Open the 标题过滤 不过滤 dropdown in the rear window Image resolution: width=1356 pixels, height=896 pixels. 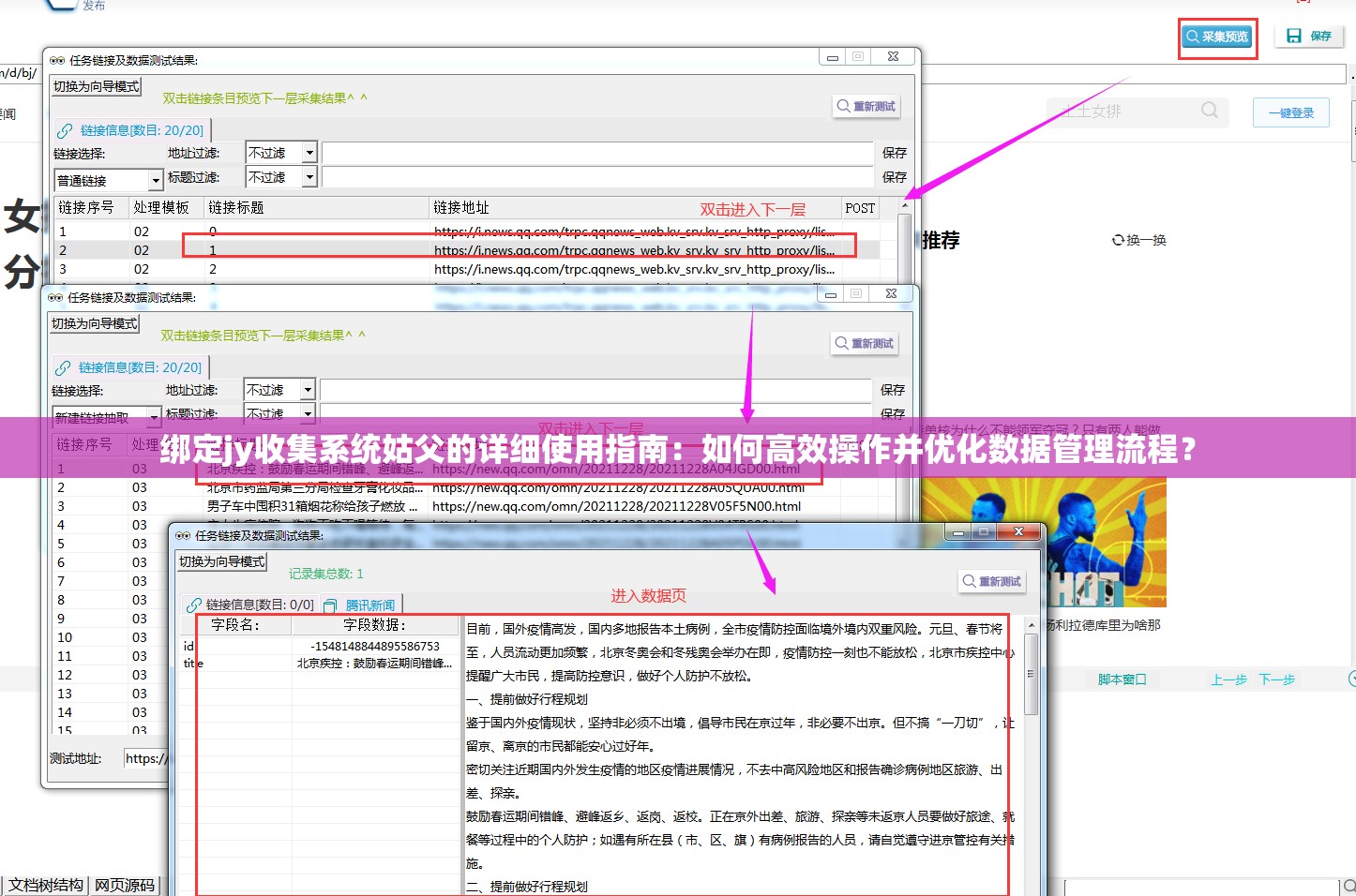[309, 176]
